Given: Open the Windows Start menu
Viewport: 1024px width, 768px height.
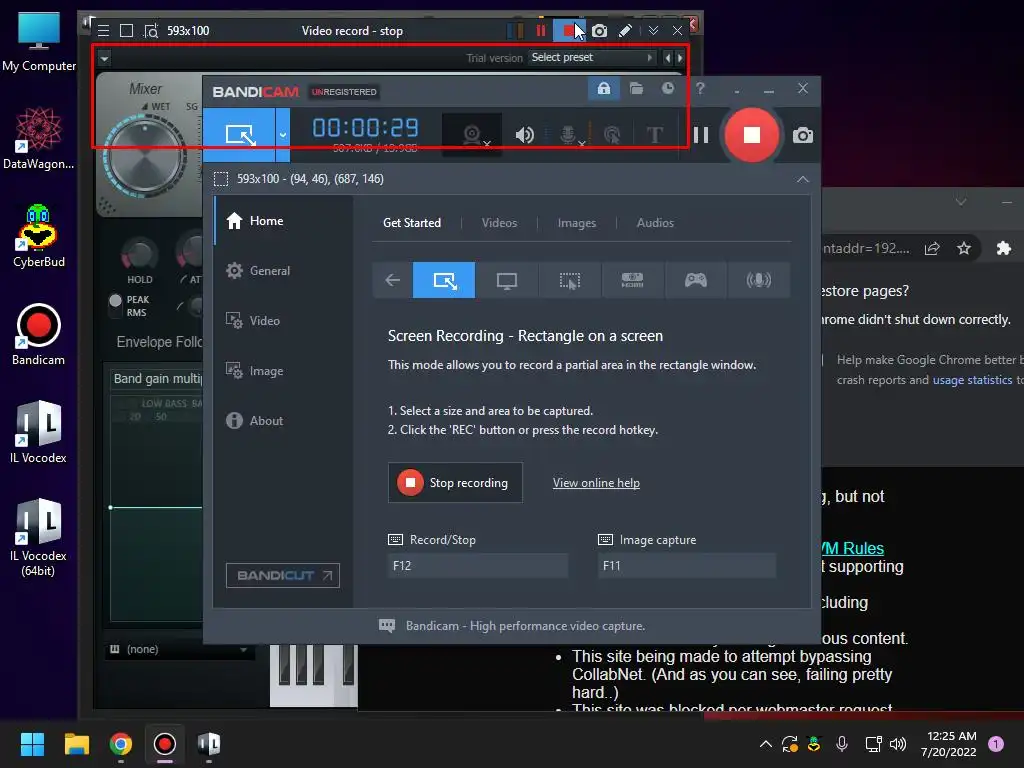Looking at the screenshot, I should [x=32, y=744].
